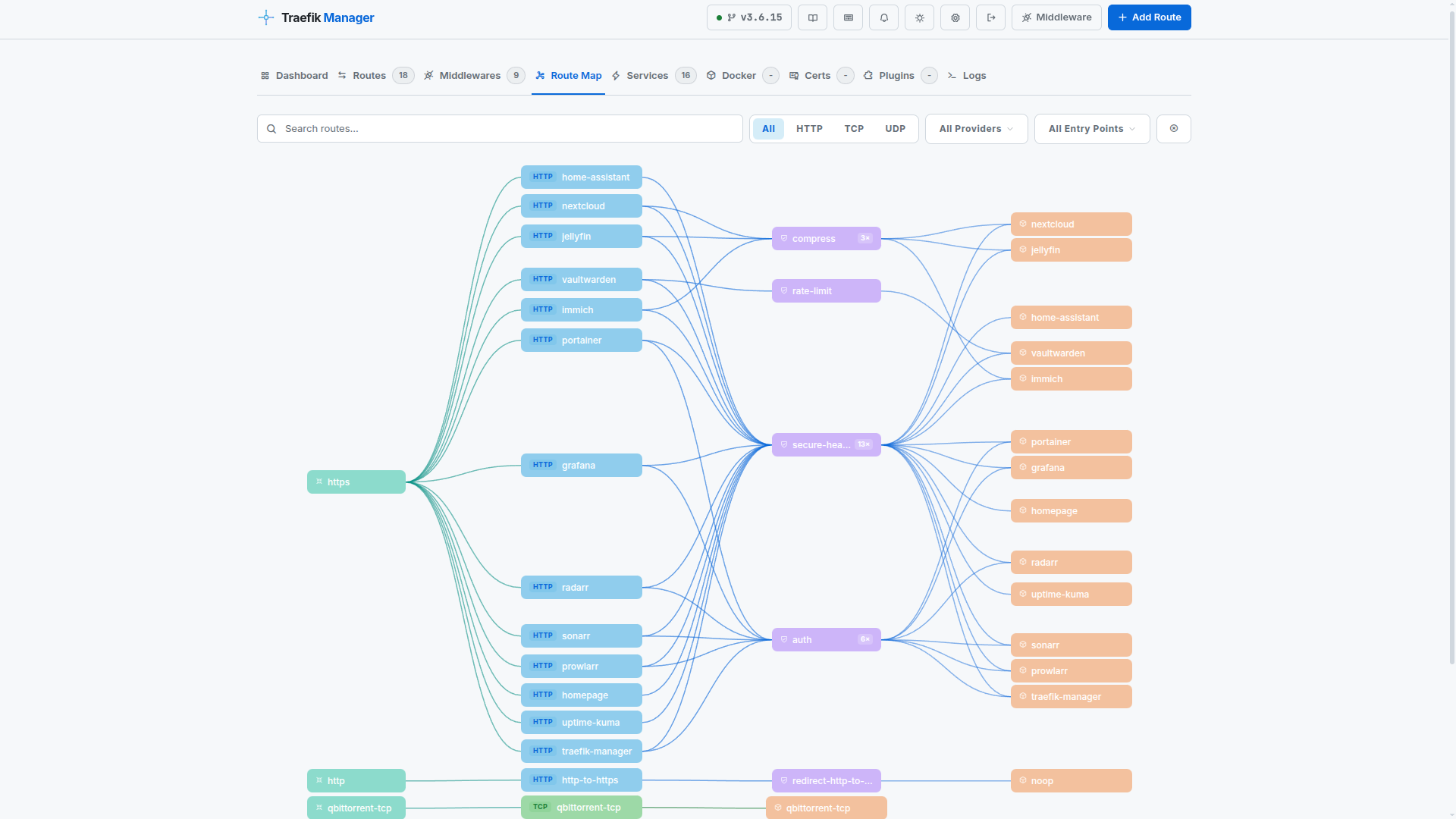The image size is (1456, 819).
Task: Click the nextcloud service node
Action: (x=1072, y=224)
